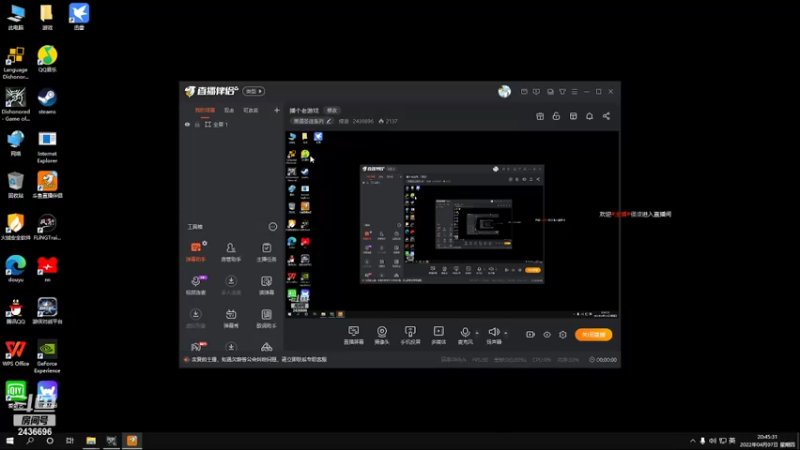The height and width of the screenshot is (450, 800).
Task: Open the Windows Start menu
Action: [10, 441]
